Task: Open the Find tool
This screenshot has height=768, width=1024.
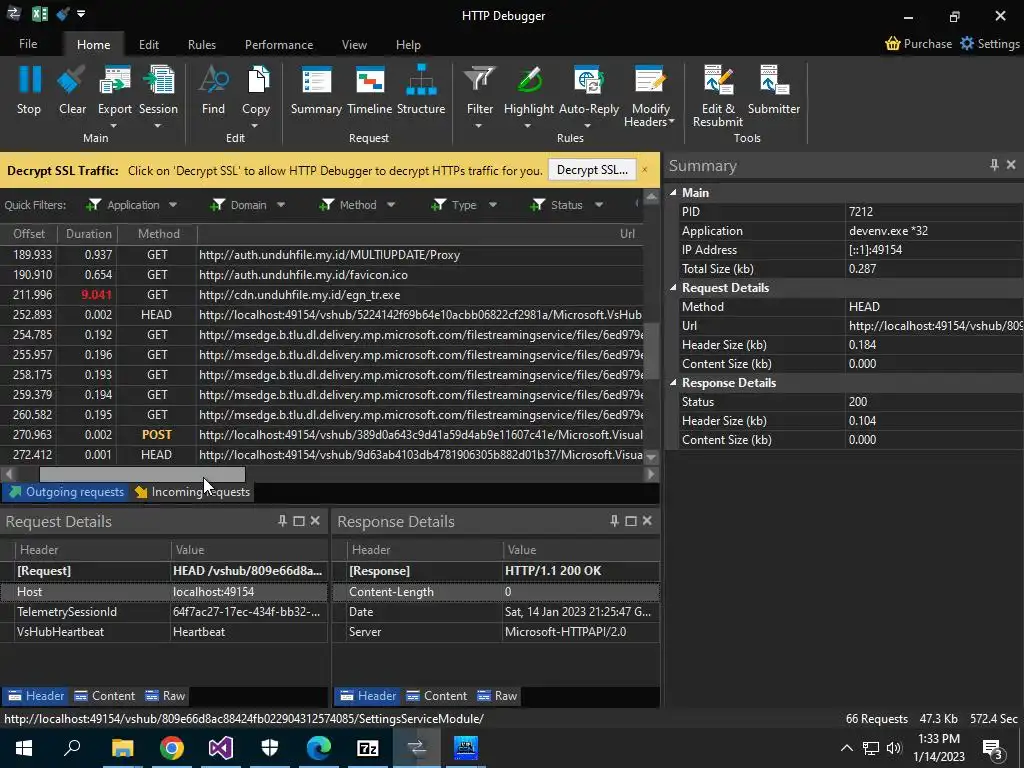Action: click(213, 80)
